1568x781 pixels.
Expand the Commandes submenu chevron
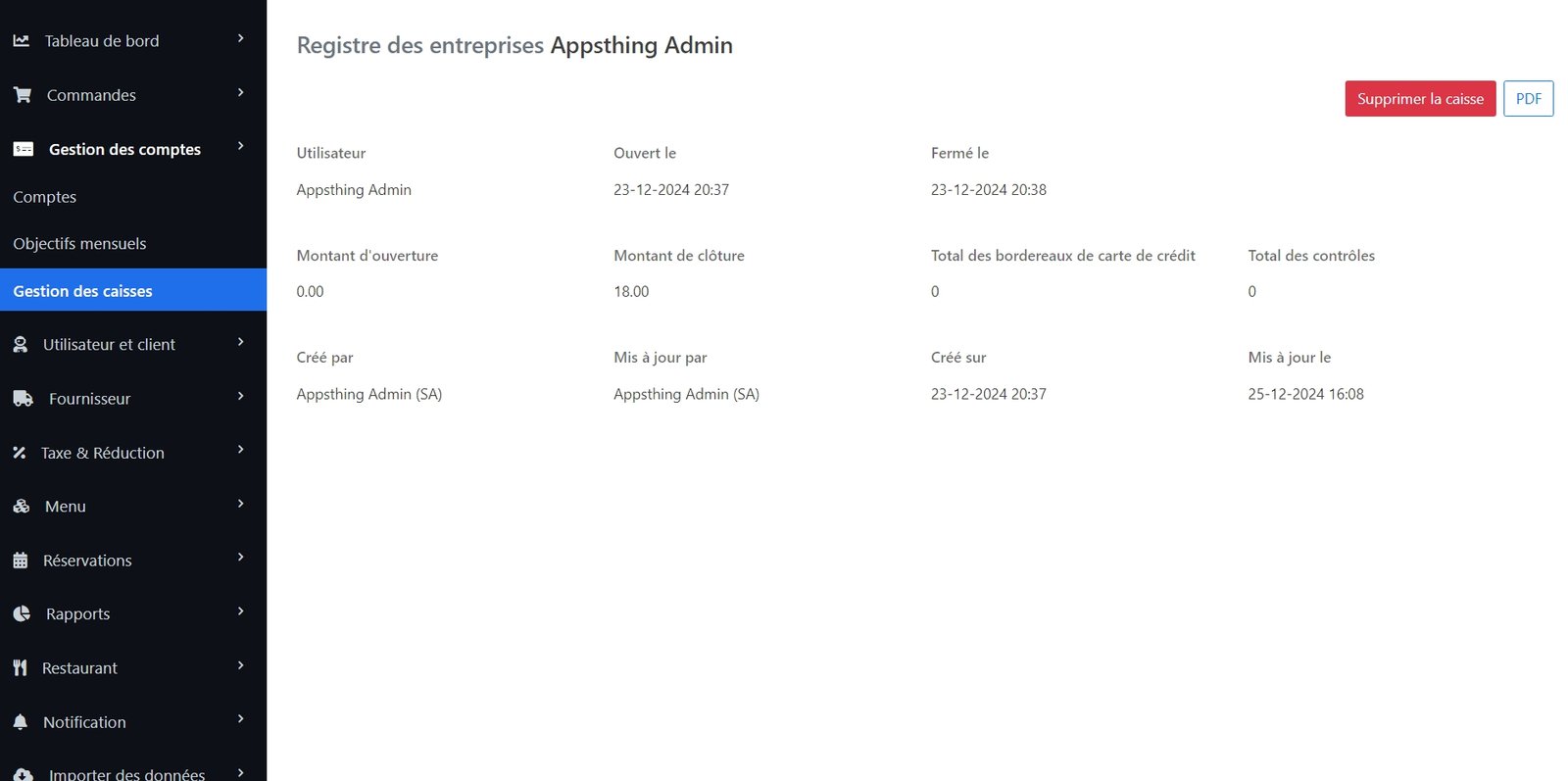240,92
